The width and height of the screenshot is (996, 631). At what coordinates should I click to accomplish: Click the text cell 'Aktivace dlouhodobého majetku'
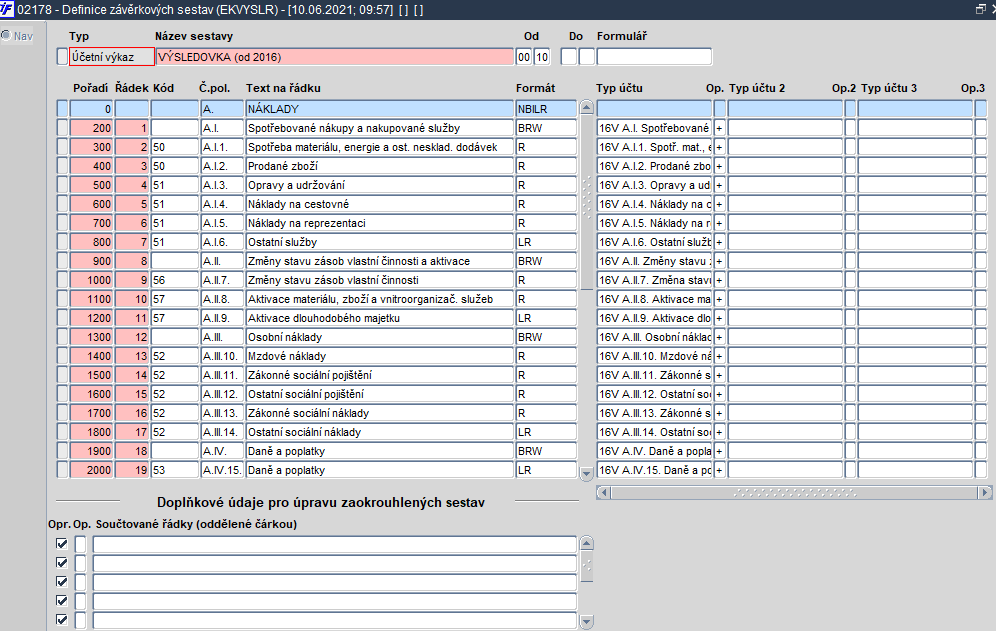380,318
